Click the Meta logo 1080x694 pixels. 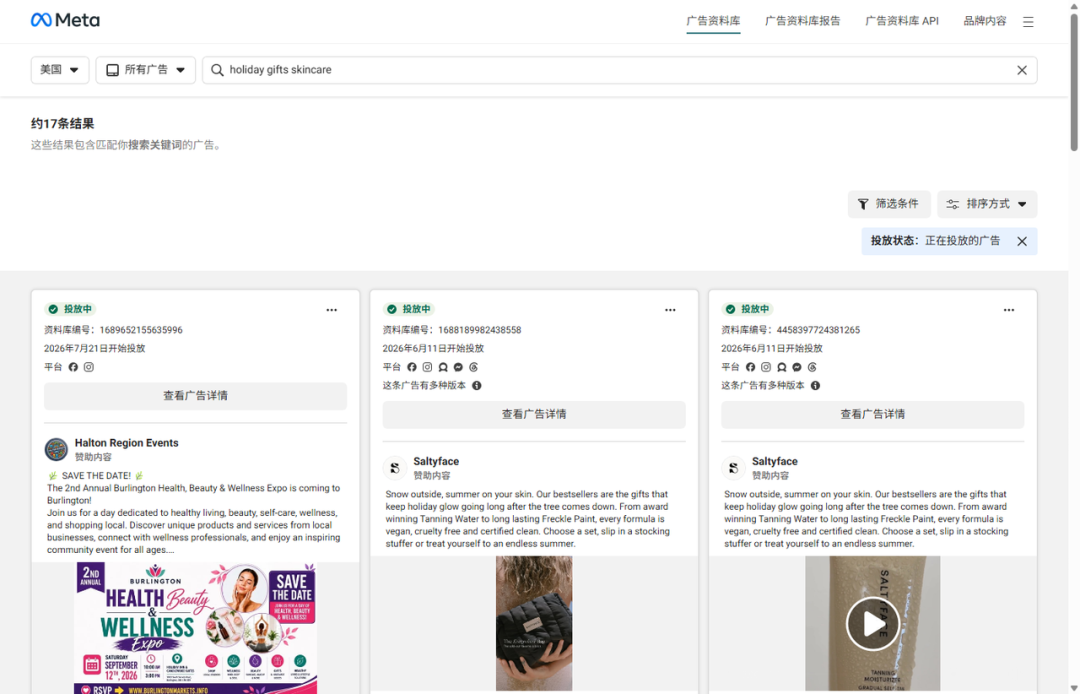(x=65, y=20)
